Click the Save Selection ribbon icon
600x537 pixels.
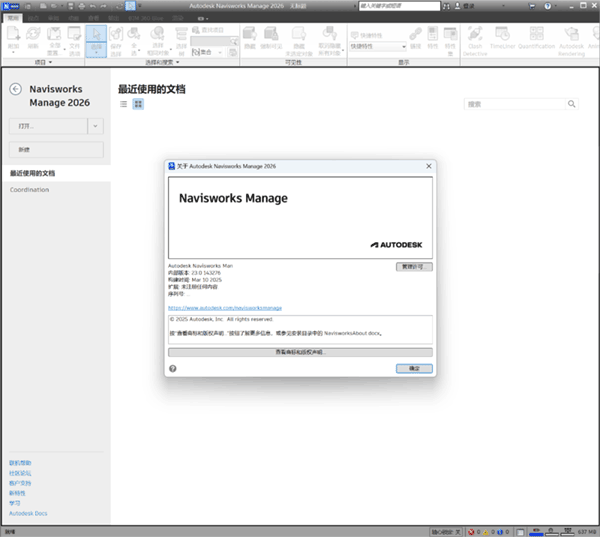116,34
